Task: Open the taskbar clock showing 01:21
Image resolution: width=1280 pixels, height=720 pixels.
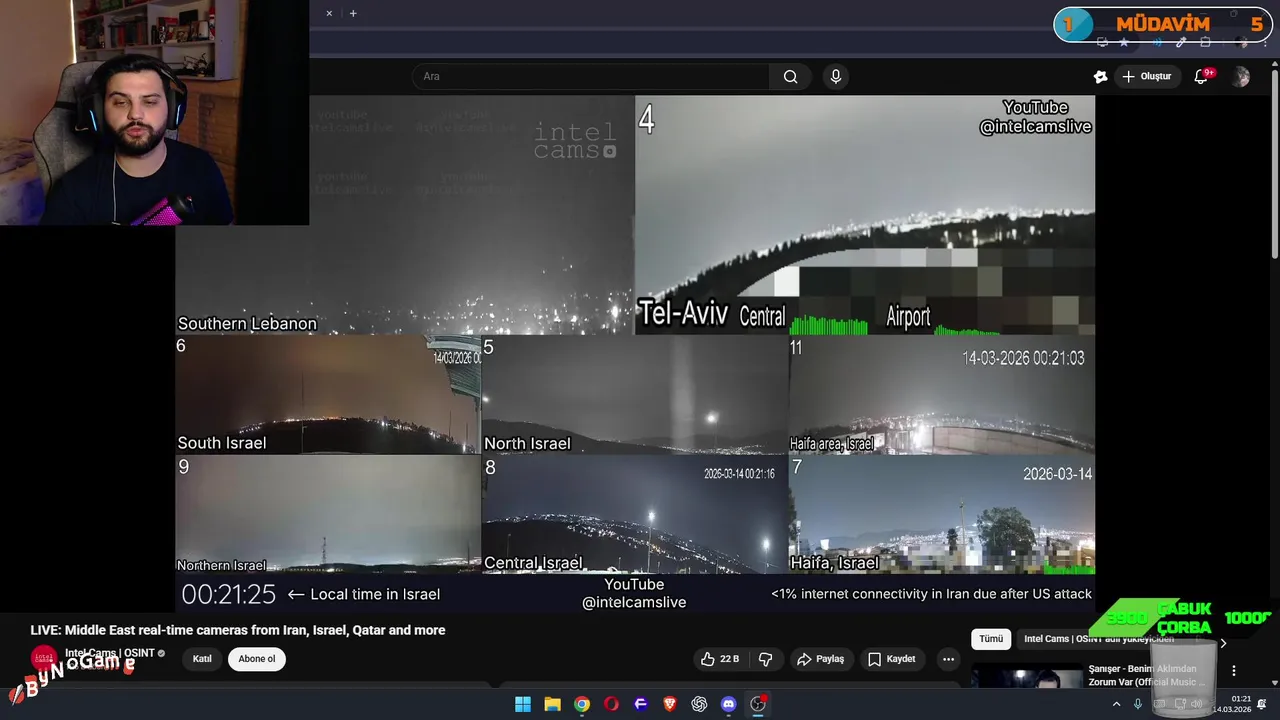Action: click(x=1232, y=704)
